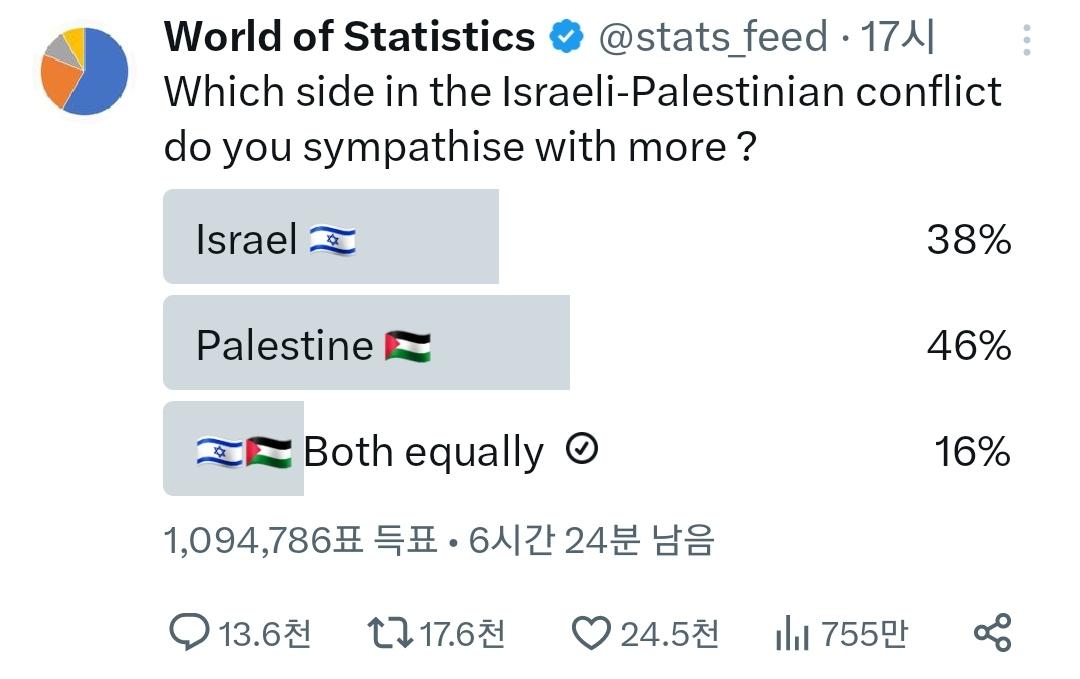This screenshot has width=1080, height=679.
Task: Open the three-dot more options menu
Action: [x=1026, y=40]
